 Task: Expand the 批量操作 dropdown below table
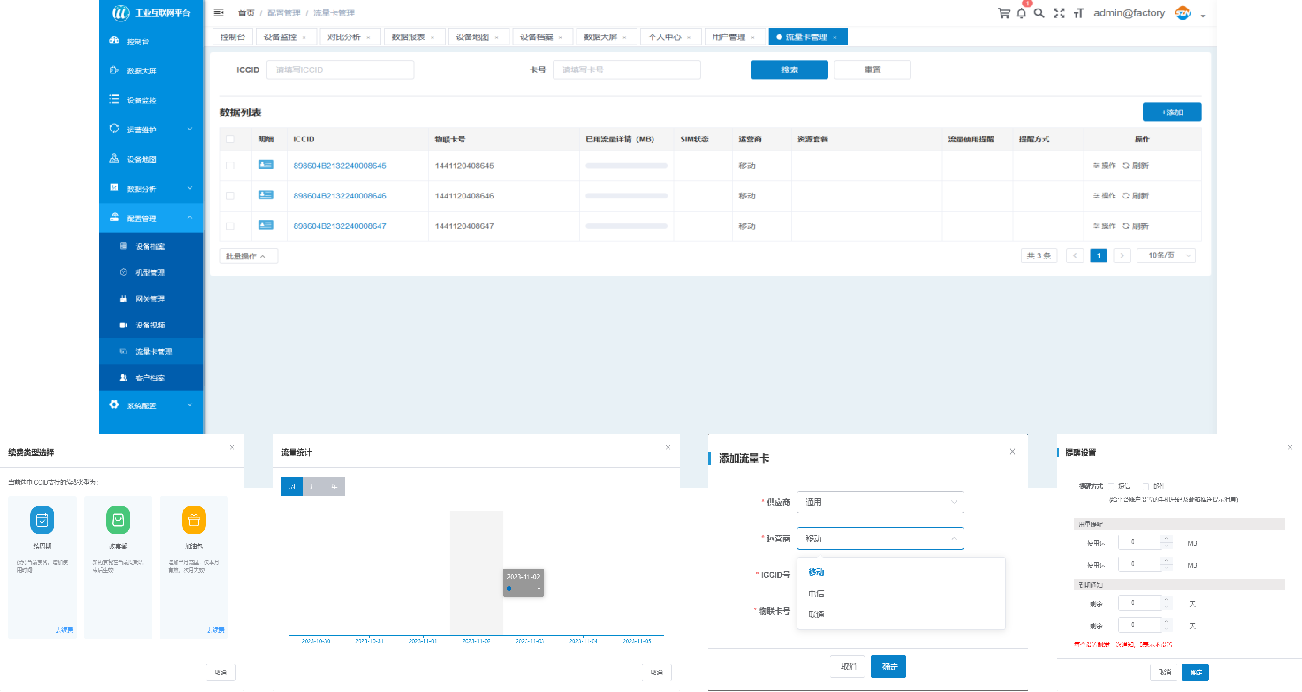[248, 256]
